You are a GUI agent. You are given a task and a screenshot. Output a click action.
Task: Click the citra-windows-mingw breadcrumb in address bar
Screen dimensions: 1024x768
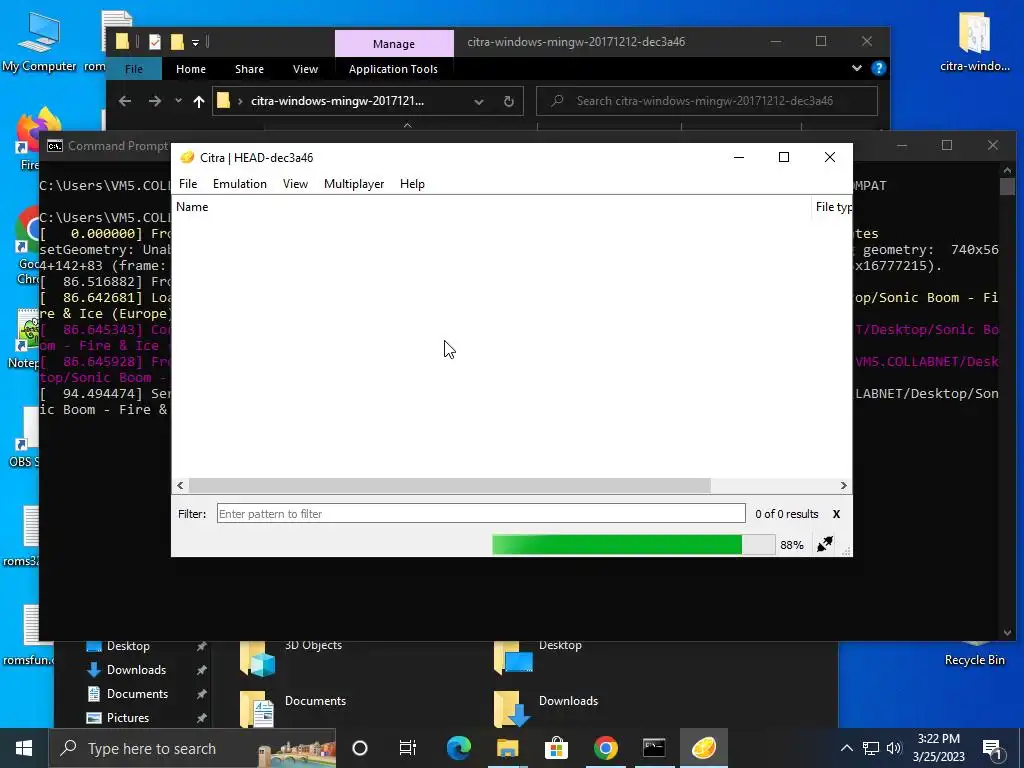click(337, 101)
